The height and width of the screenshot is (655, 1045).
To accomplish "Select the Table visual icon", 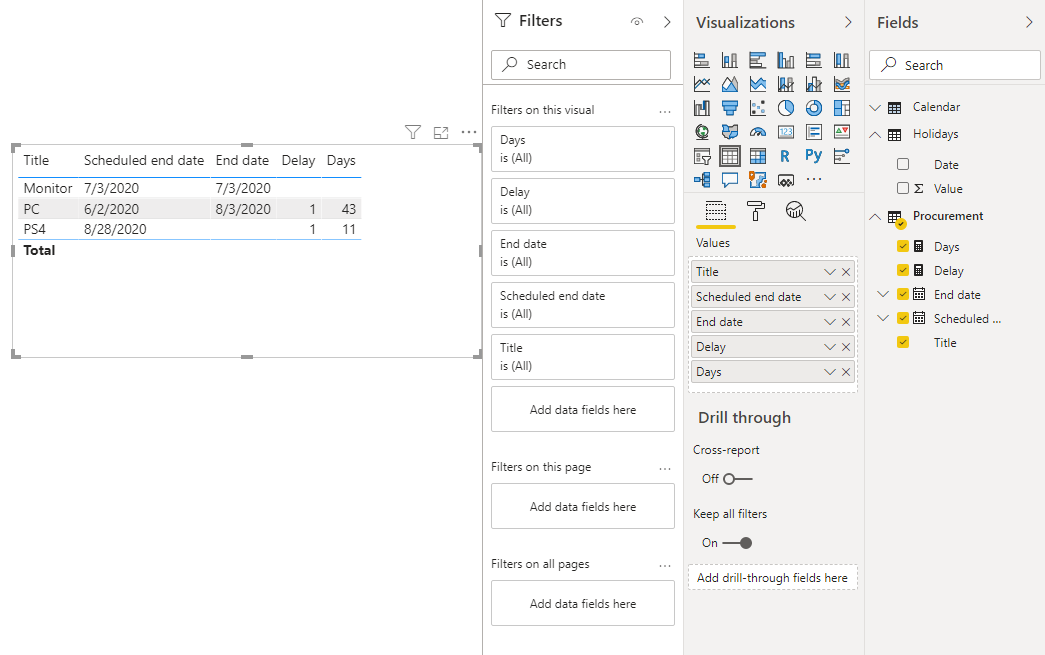I will 730,156.
